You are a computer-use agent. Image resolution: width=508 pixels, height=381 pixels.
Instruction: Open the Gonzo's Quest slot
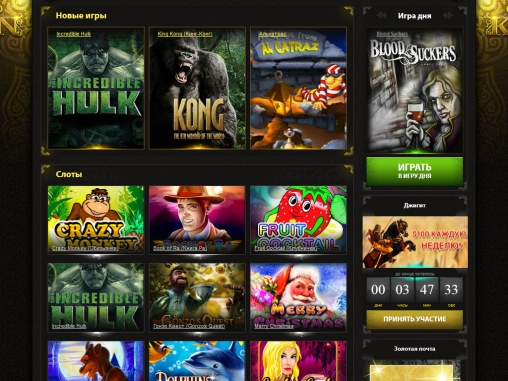pos(197,297)
